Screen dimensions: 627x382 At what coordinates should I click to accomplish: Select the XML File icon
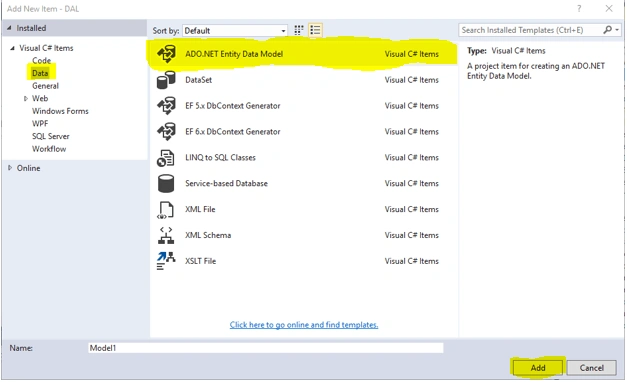[166, 210]
